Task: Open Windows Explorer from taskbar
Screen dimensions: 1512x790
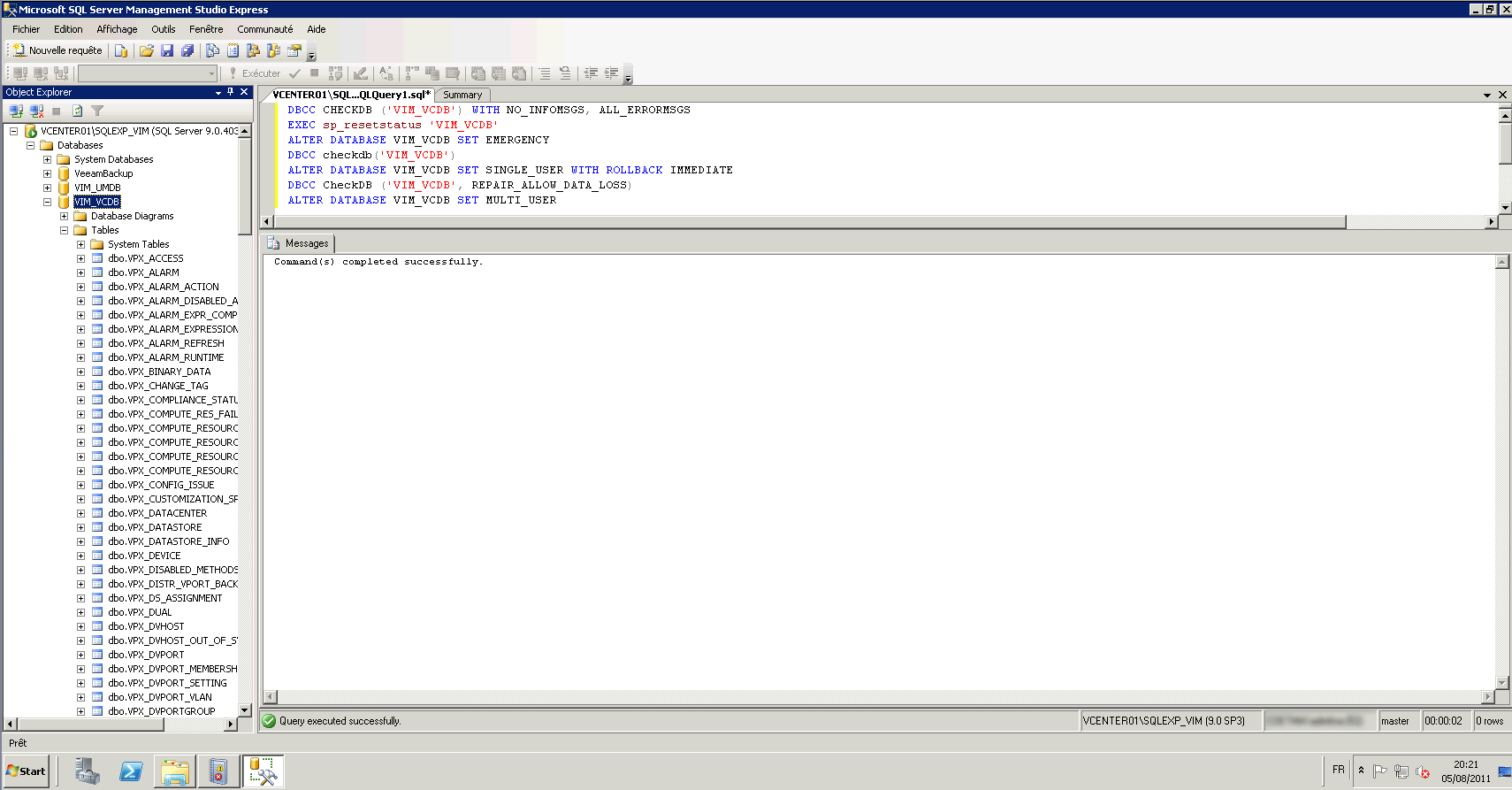Action: [x=175, y=771]
